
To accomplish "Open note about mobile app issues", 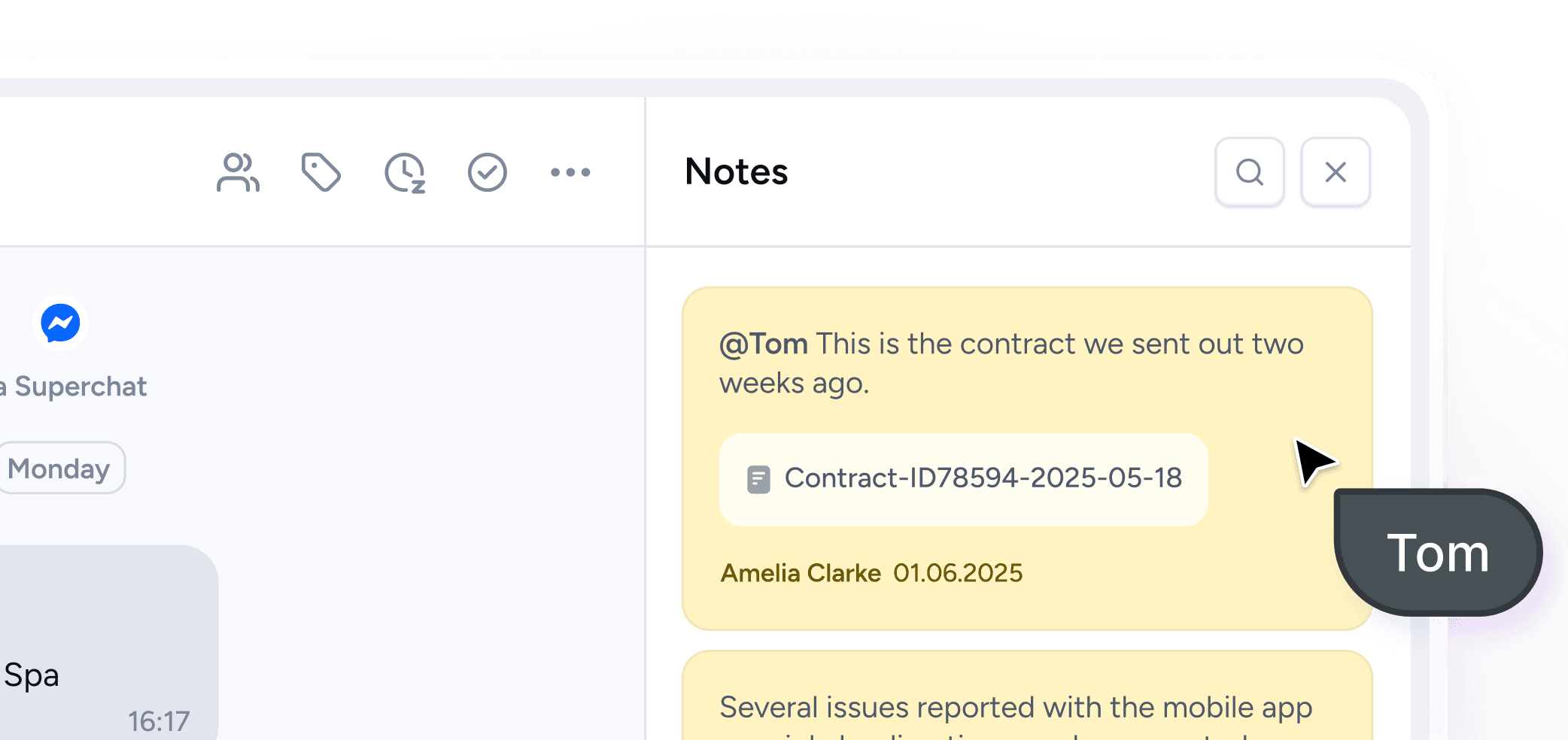I will (x=1016, y=708).
